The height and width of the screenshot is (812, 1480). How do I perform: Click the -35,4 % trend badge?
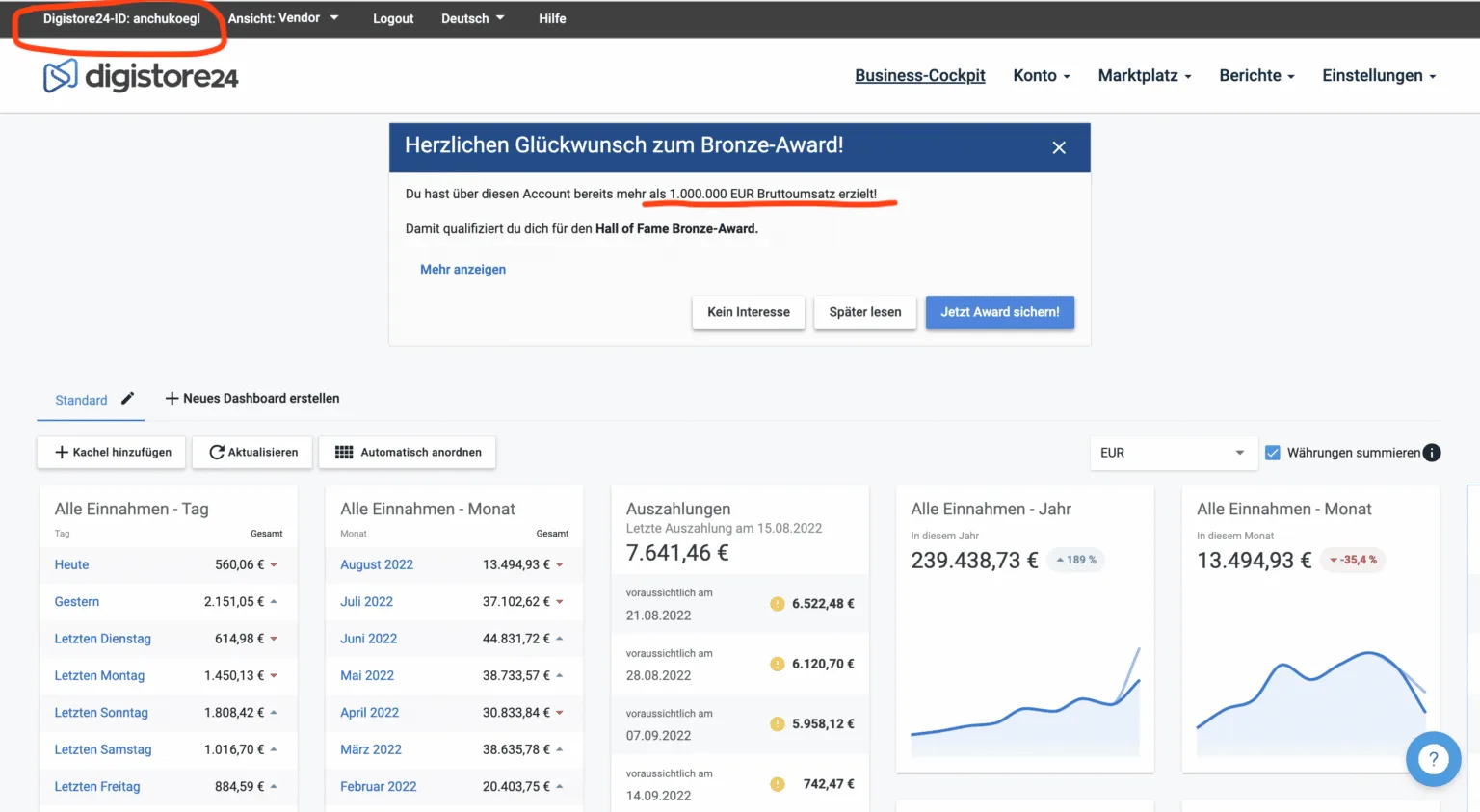pos(1354,560)
